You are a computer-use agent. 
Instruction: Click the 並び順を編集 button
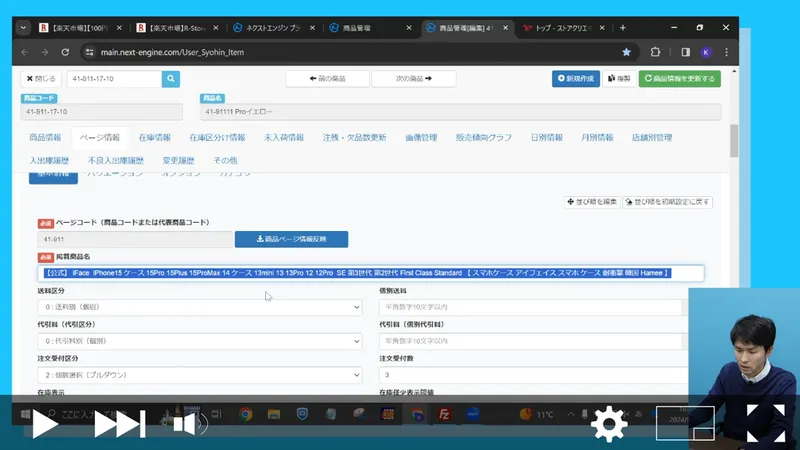(592, 202)
